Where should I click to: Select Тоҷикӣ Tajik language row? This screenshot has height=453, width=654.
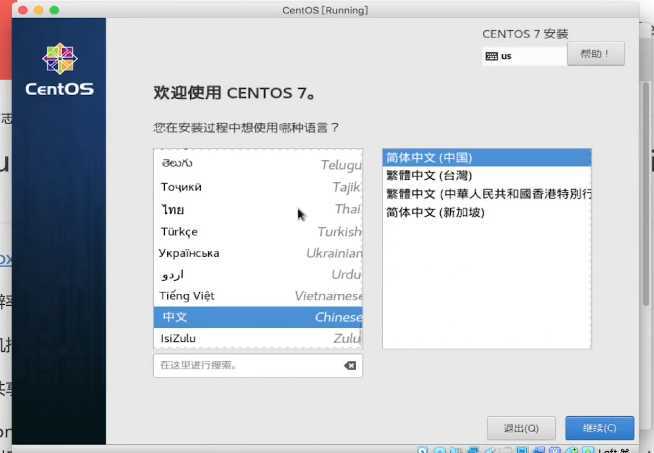[x=258, y=187]
